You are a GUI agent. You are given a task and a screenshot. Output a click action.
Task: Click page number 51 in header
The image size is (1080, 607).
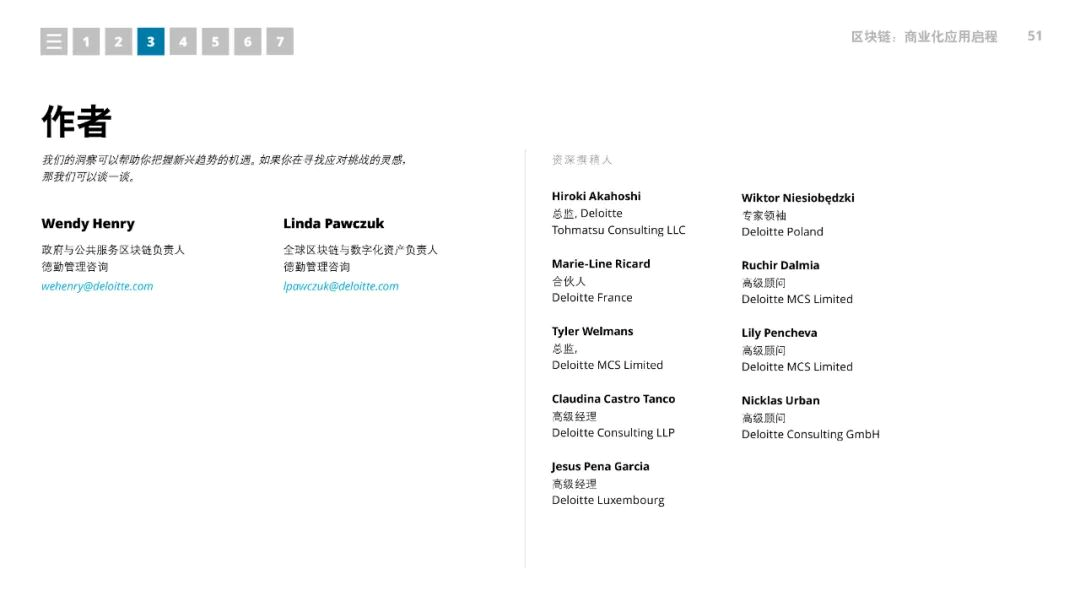tap(1035, 36)
